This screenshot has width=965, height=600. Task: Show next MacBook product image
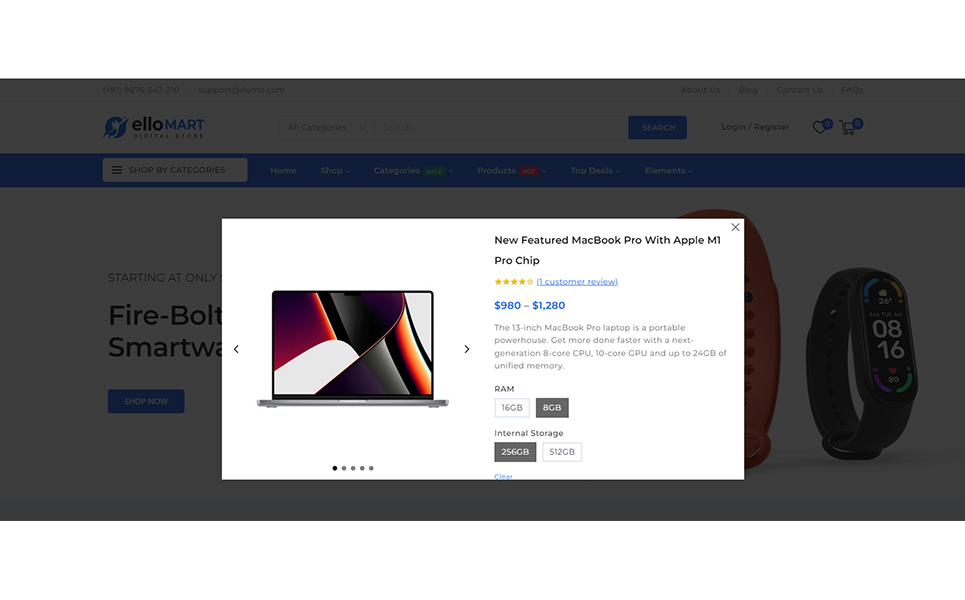pos(466,349)
